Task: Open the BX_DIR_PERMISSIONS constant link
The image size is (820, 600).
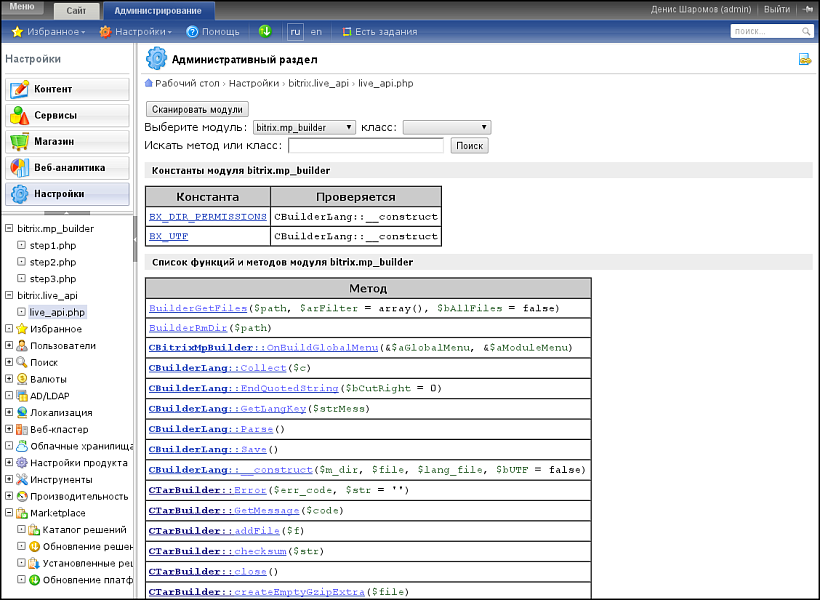Action: click(x=207, y=216)
